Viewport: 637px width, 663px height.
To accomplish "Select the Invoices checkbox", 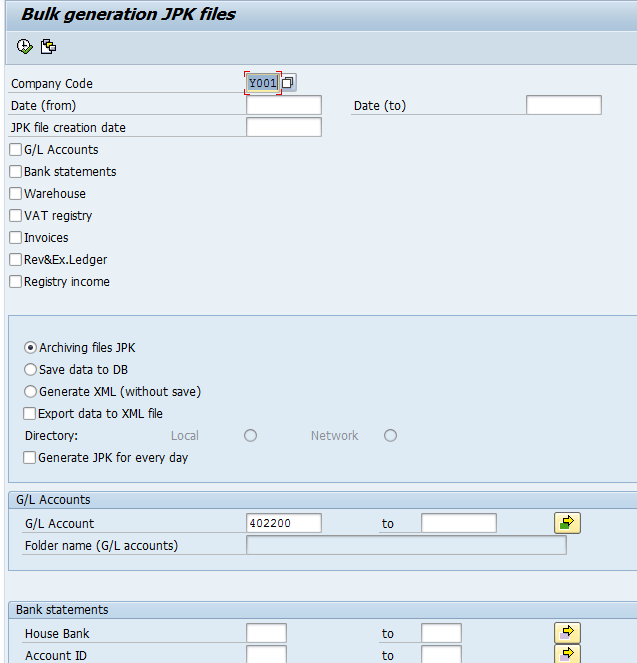I will click(16, 238).
